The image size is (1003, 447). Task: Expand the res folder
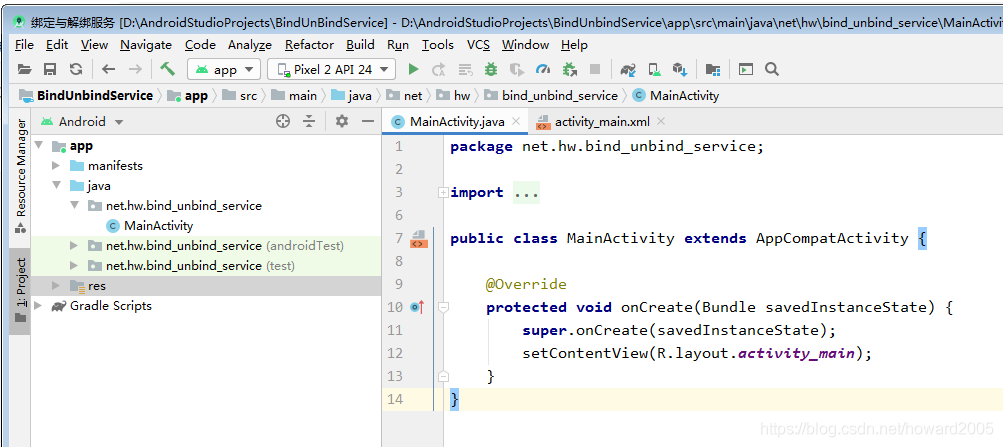point(56,286)
